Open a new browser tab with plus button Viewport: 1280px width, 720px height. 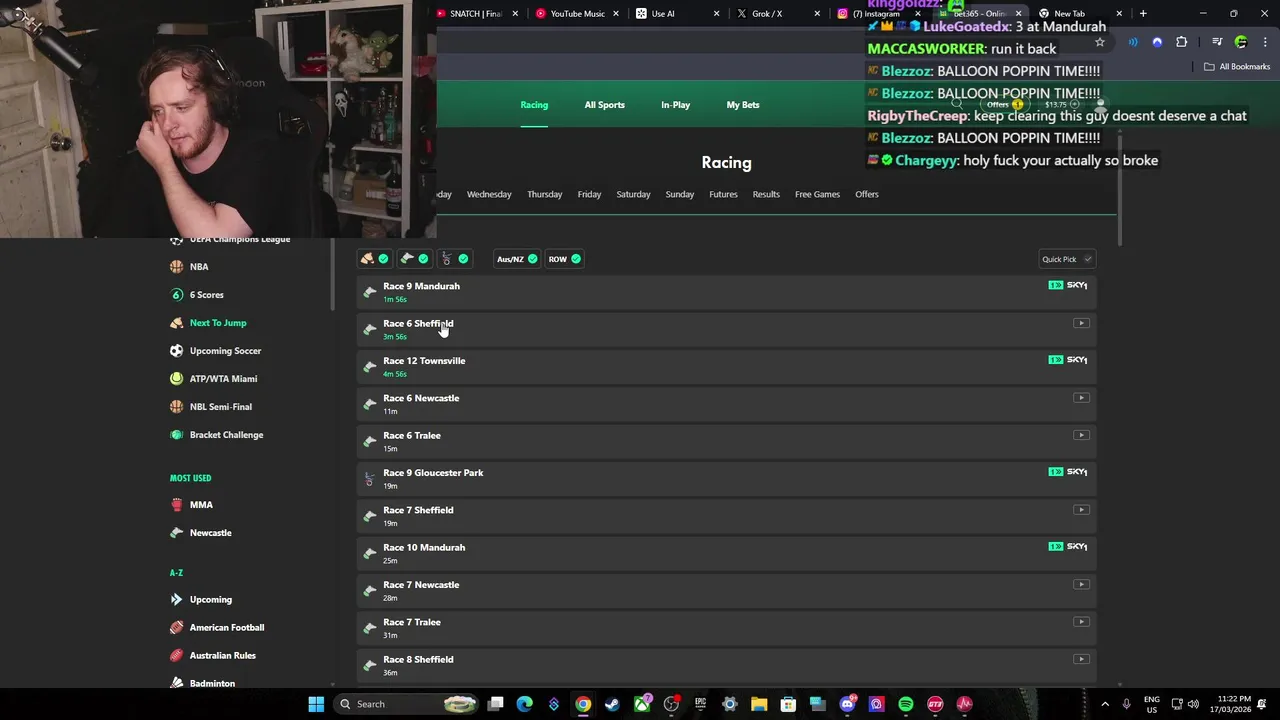coord(1143,14)
